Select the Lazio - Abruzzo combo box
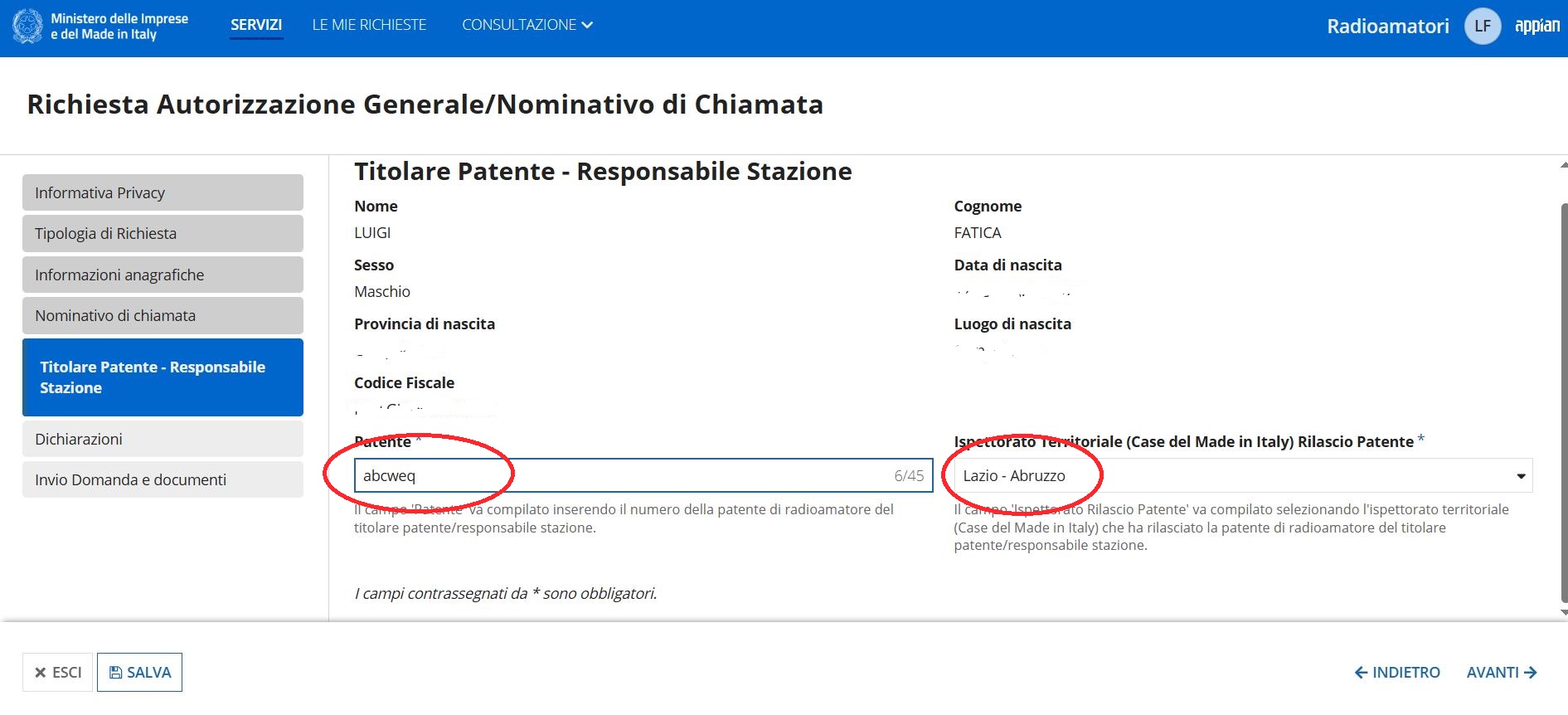 (x=1243, y=476)
